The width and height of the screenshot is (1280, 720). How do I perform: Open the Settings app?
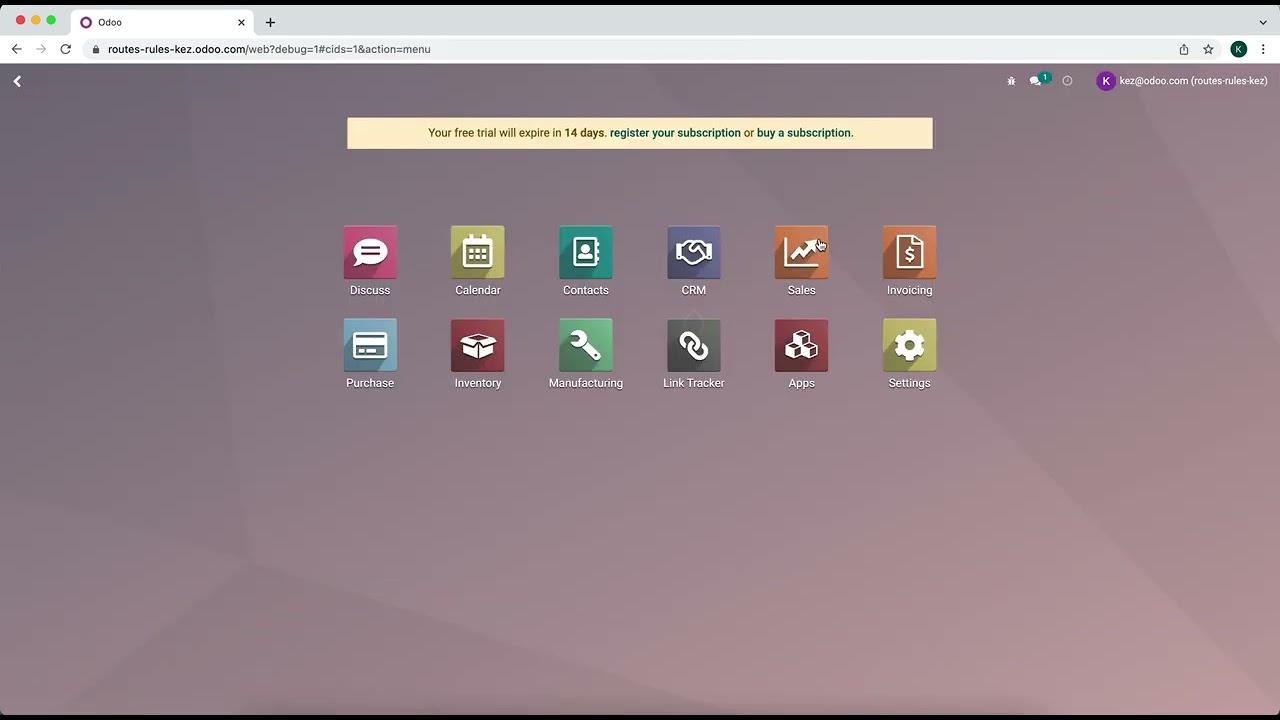pyautogui.click(x=910, y=346)
